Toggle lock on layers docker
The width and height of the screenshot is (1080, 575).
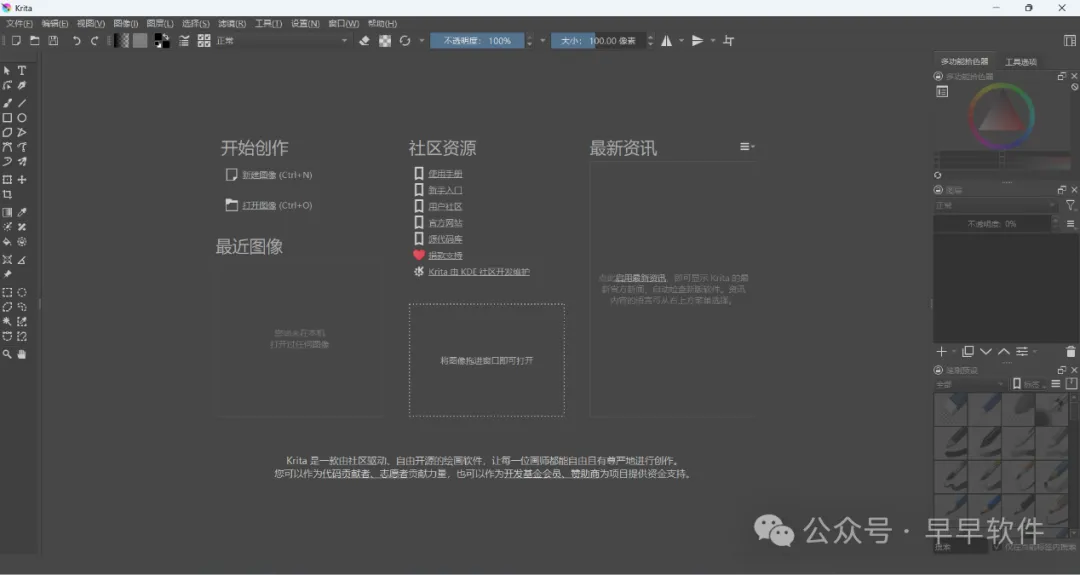(938, 190)
